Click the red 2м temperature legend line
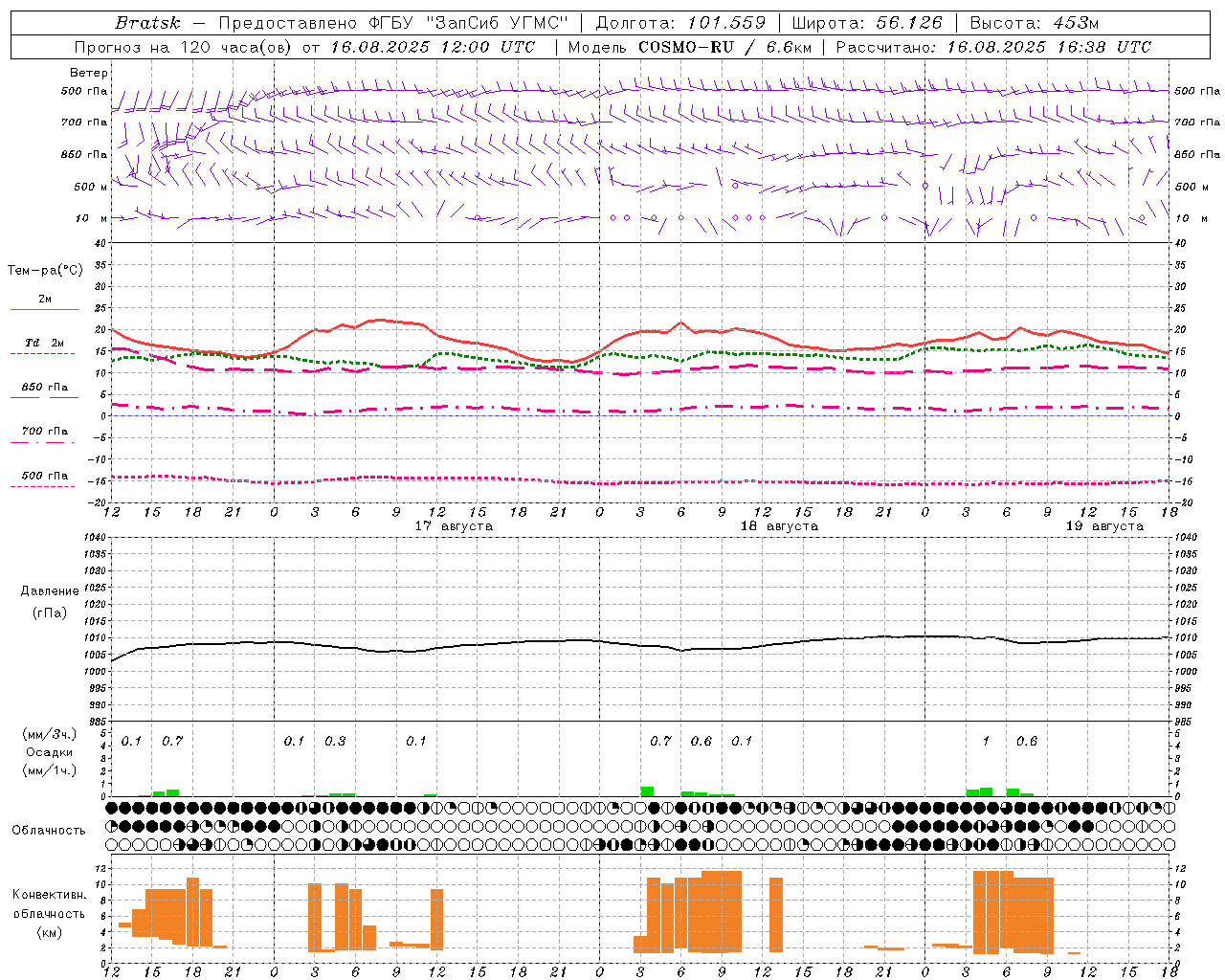The width and height of the screenshot is (1225, 980). [x=44, y=309]
